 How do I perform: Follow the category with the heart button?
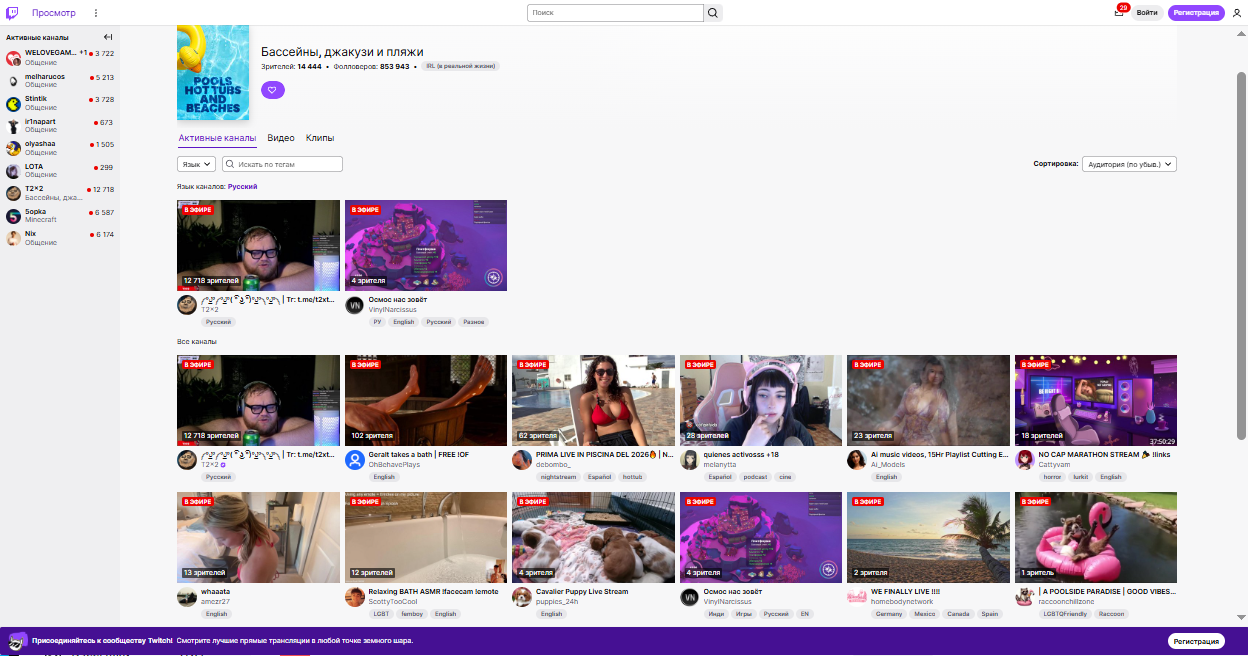(x=273, y=90)
